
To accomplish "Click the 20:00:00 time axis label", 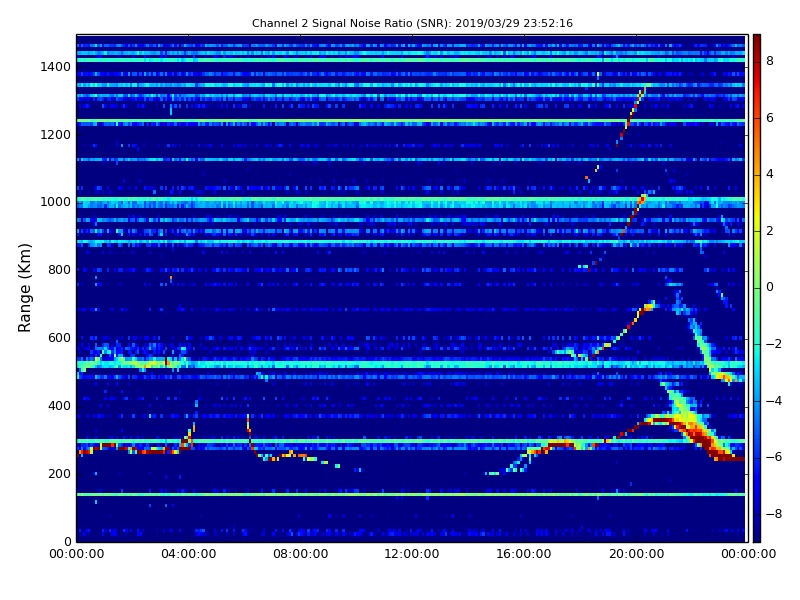I will [636, 554].
